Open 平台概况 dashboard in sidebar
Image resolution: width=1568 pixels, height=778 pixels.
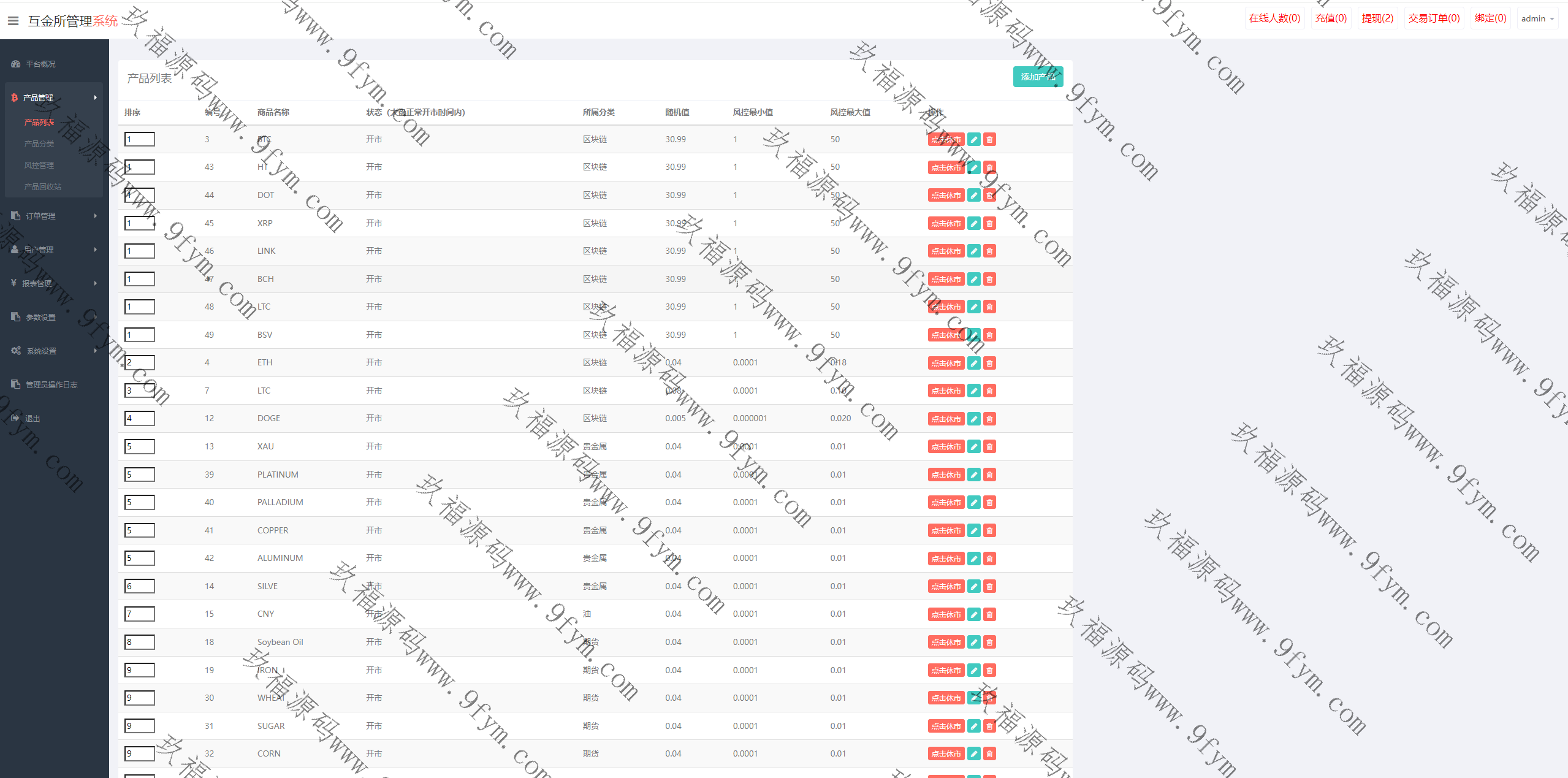tap(40, 64)
